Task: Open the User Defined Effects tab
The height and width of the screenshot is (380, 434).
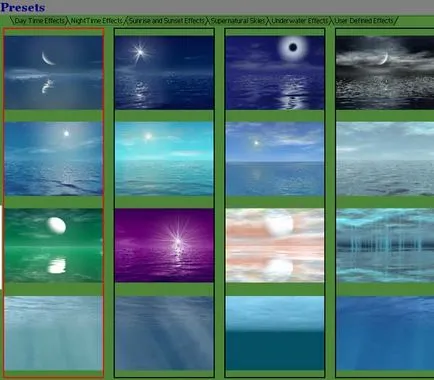Action: (x=364, y=21)
